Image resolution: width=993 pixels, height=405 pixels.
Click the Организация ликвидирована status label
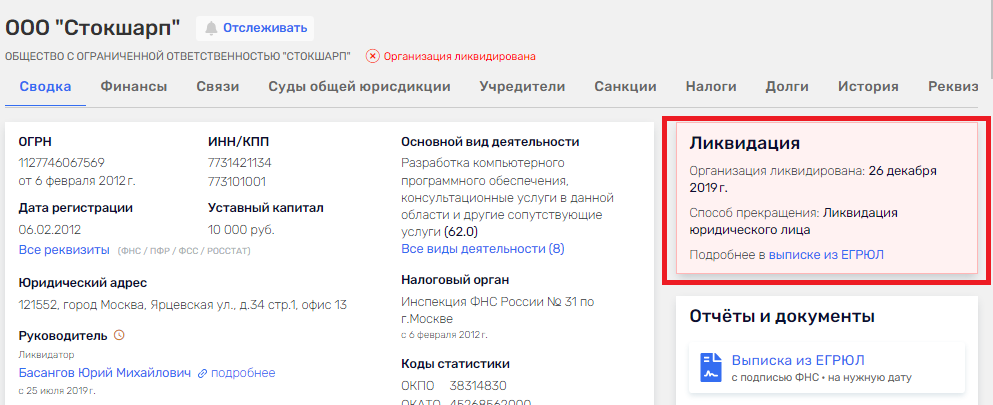pos(460,56)
